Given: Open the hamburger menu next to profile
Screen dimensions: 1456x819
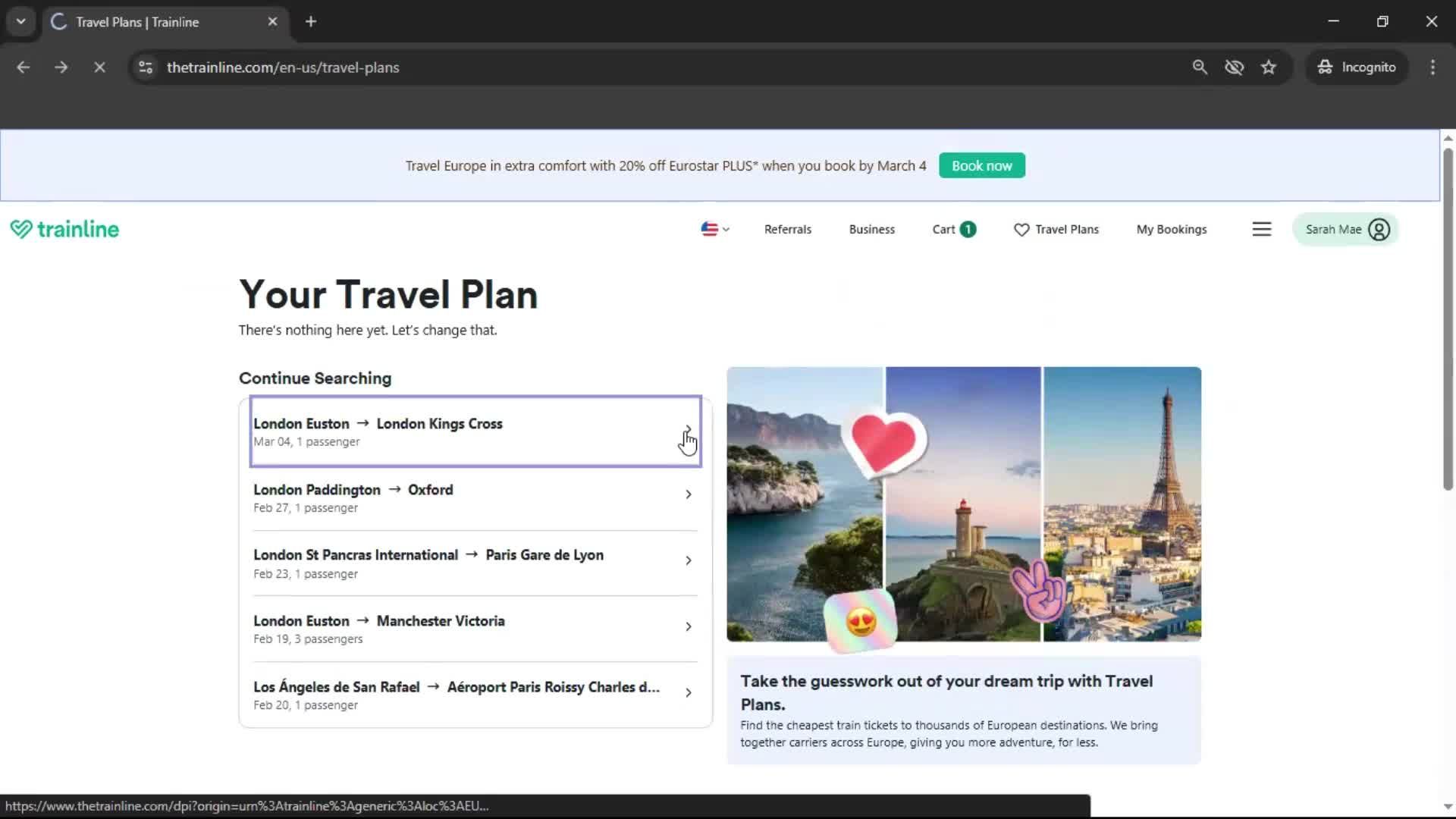Looking at the screenshot, I should [x=1261, y=228].
